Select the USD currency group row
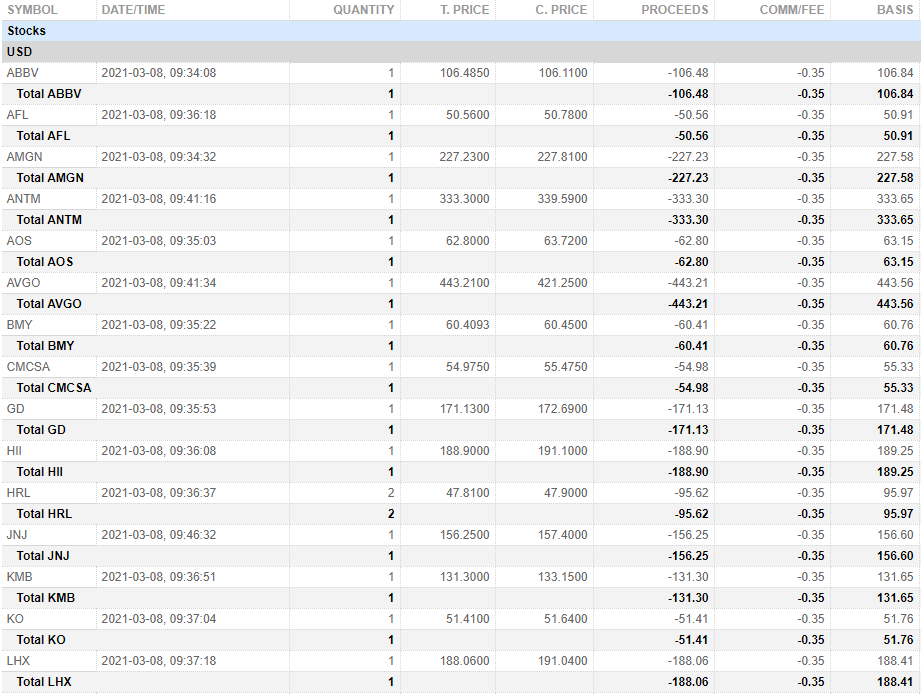 click(x=460, y=52)
